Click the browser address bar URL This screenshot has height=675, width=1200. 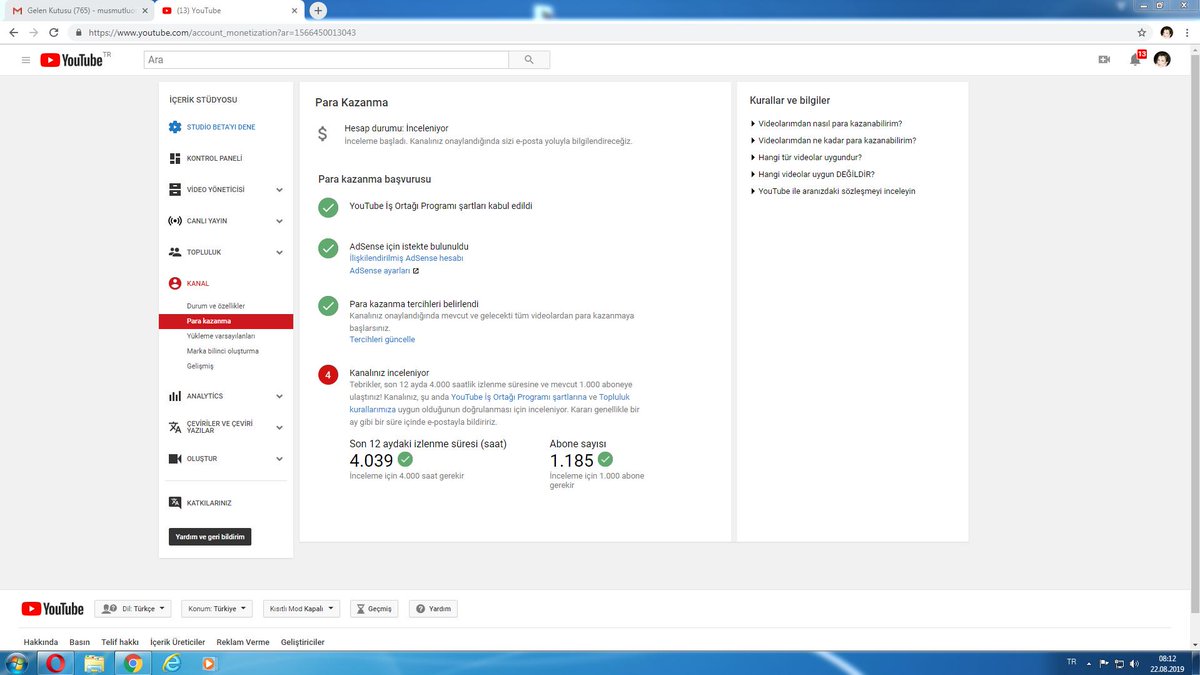[x=222, y=32]
